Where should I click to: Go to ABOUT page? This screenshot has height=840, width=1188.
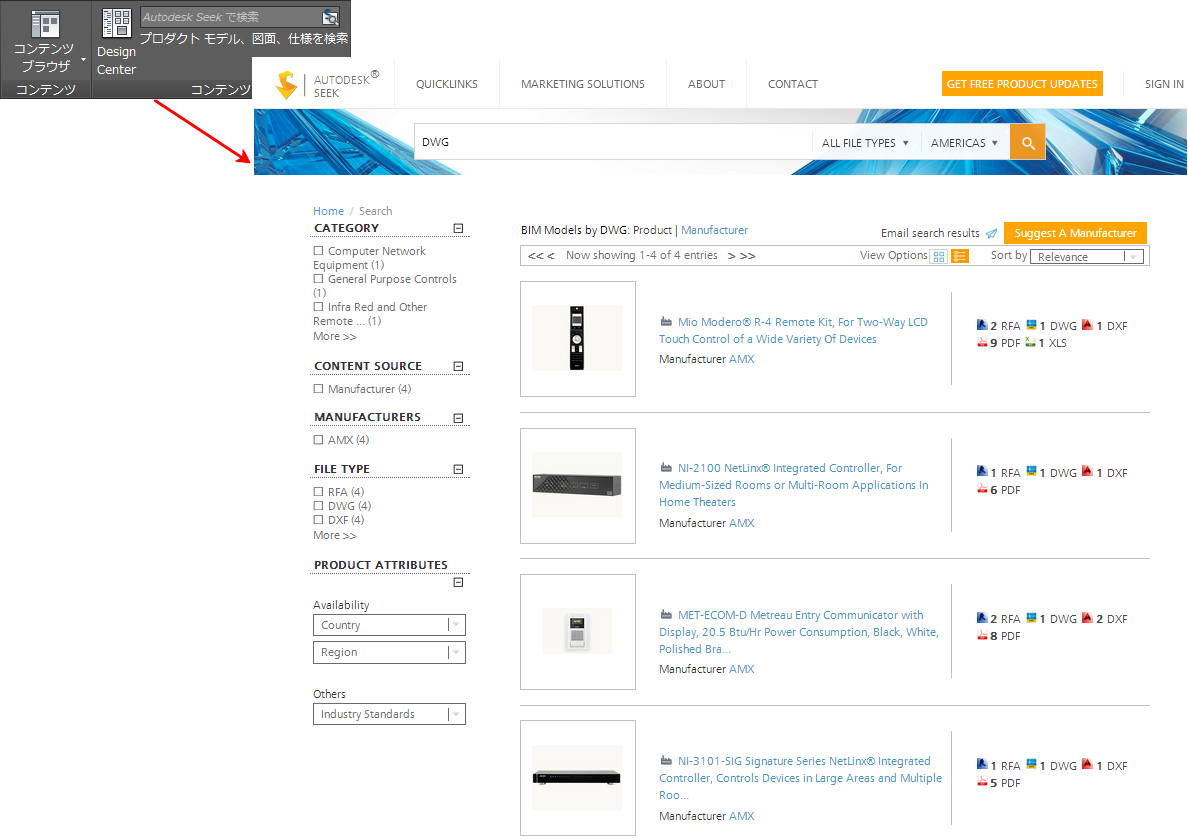[706, 84]
